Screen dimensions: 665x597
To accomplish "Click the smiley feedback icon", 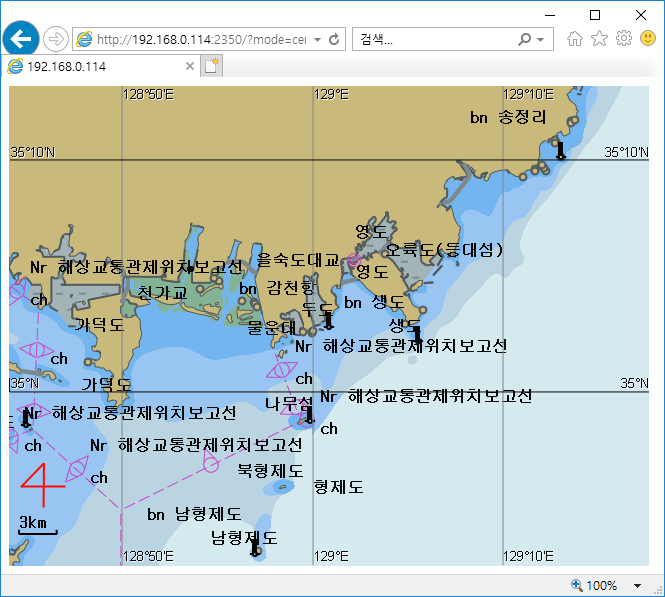I will click(647, 39).
